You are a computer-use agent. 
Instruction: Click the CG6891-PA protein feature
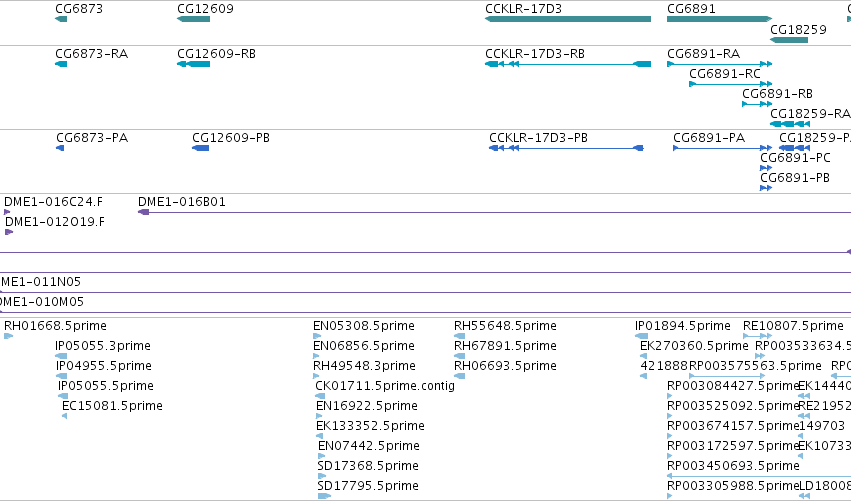click(722, 148)
